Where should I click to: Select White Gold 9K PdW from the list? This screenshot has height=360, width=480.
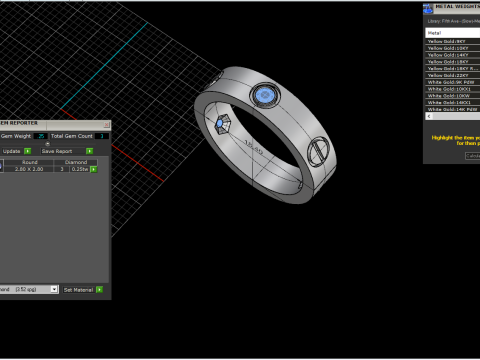tap(452, 82)
